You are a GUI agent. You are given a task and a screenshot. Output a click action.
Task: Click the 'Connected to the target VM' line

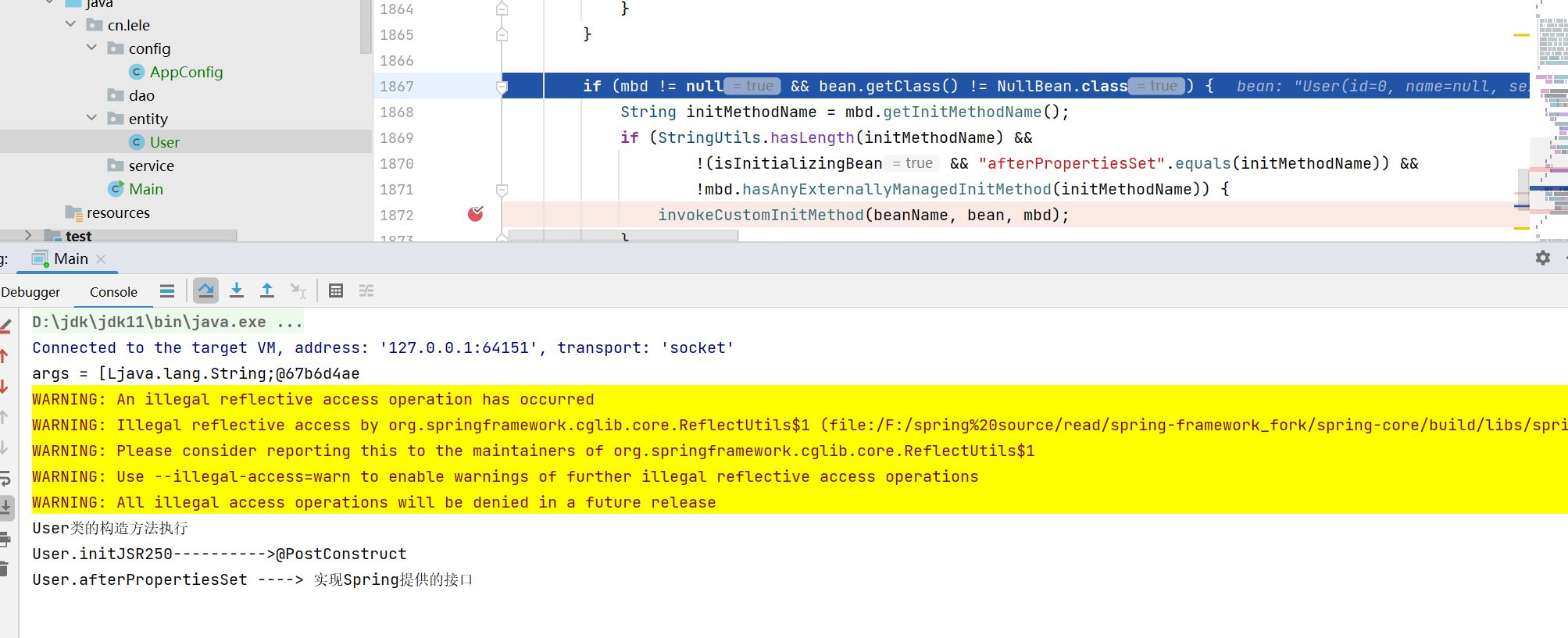click(x=383, y=348)
